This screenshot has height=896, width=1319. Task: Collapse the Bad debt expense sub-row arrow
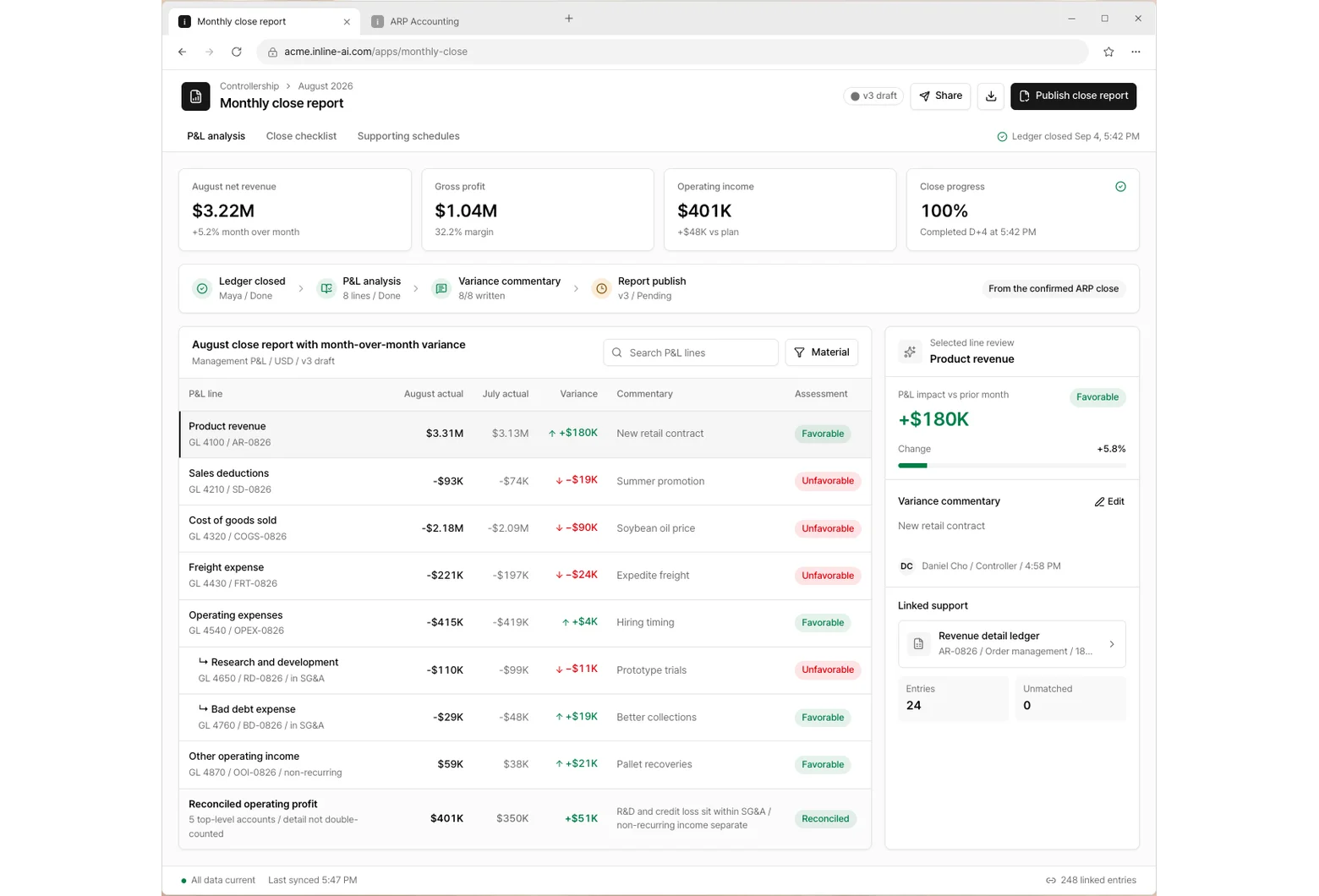tap(203, 709)
